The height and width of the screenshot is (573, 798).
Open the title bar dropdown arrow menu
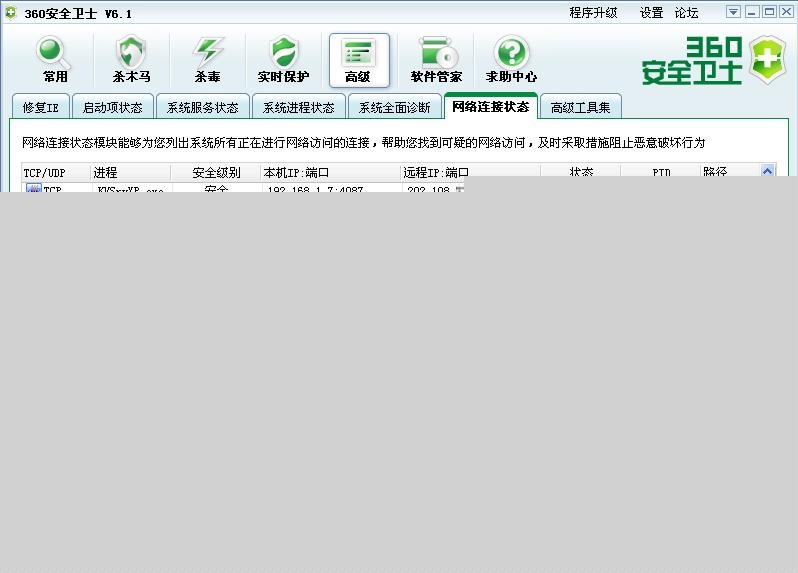[x=733, y=12]
